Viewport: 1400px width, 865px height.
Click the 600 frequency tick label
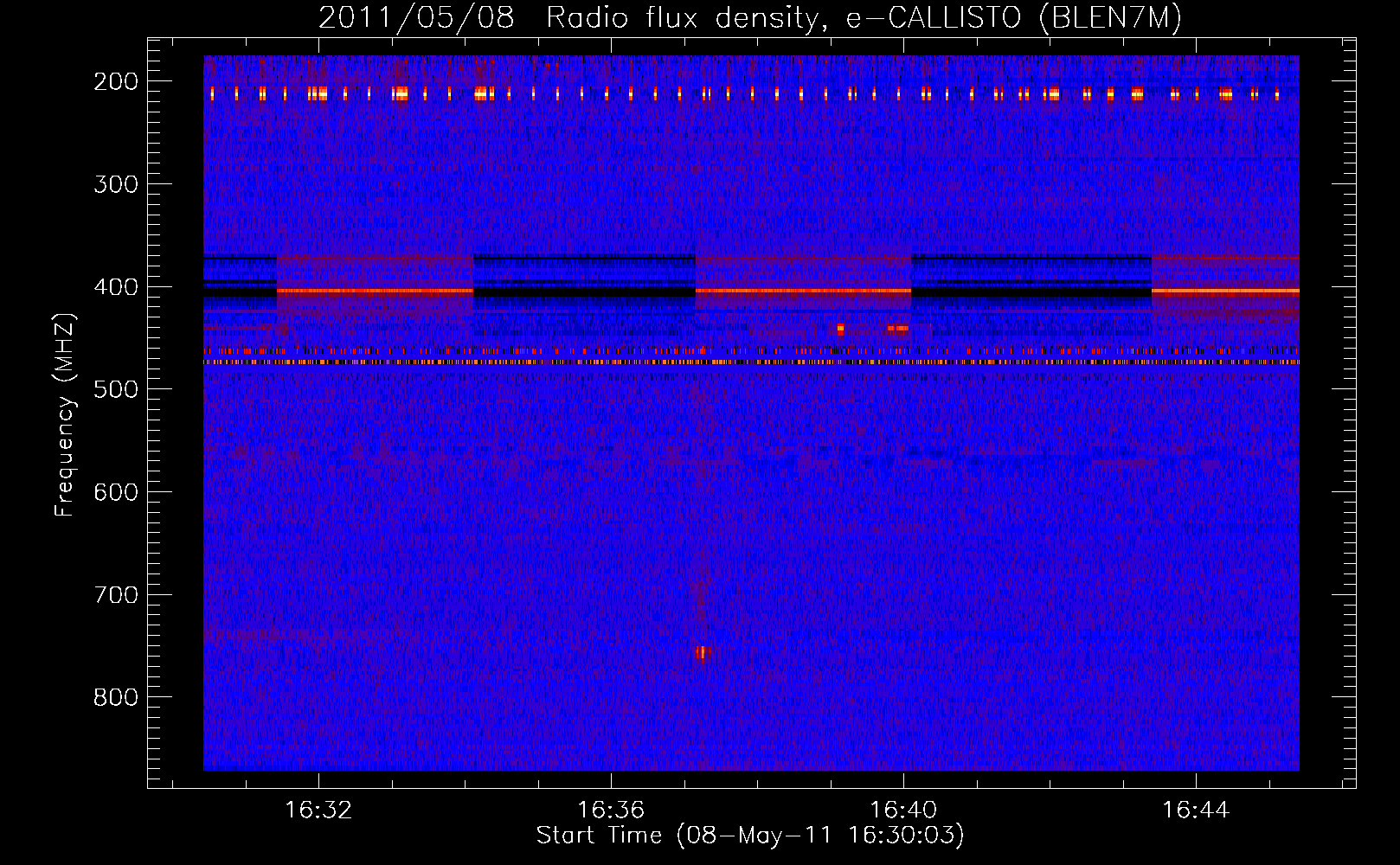(116, 492)
